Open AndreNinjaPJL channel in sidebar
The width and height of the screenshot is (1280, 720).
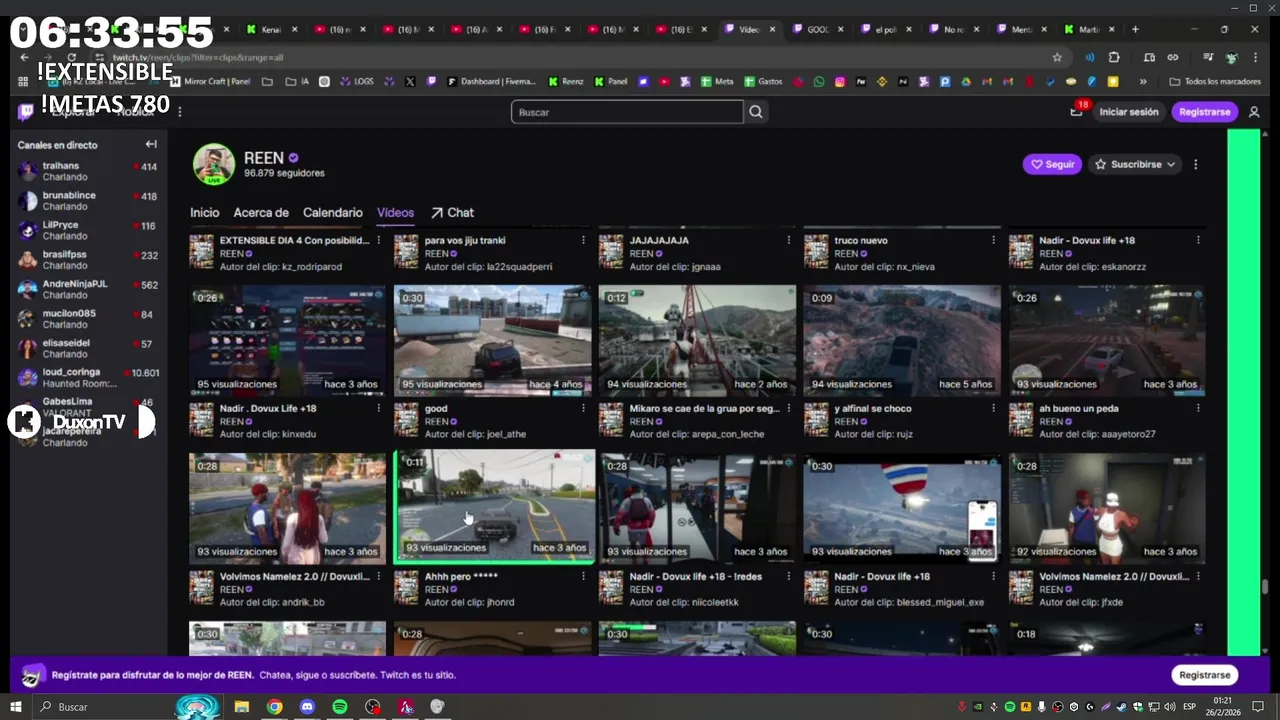(x=87, y=289)
